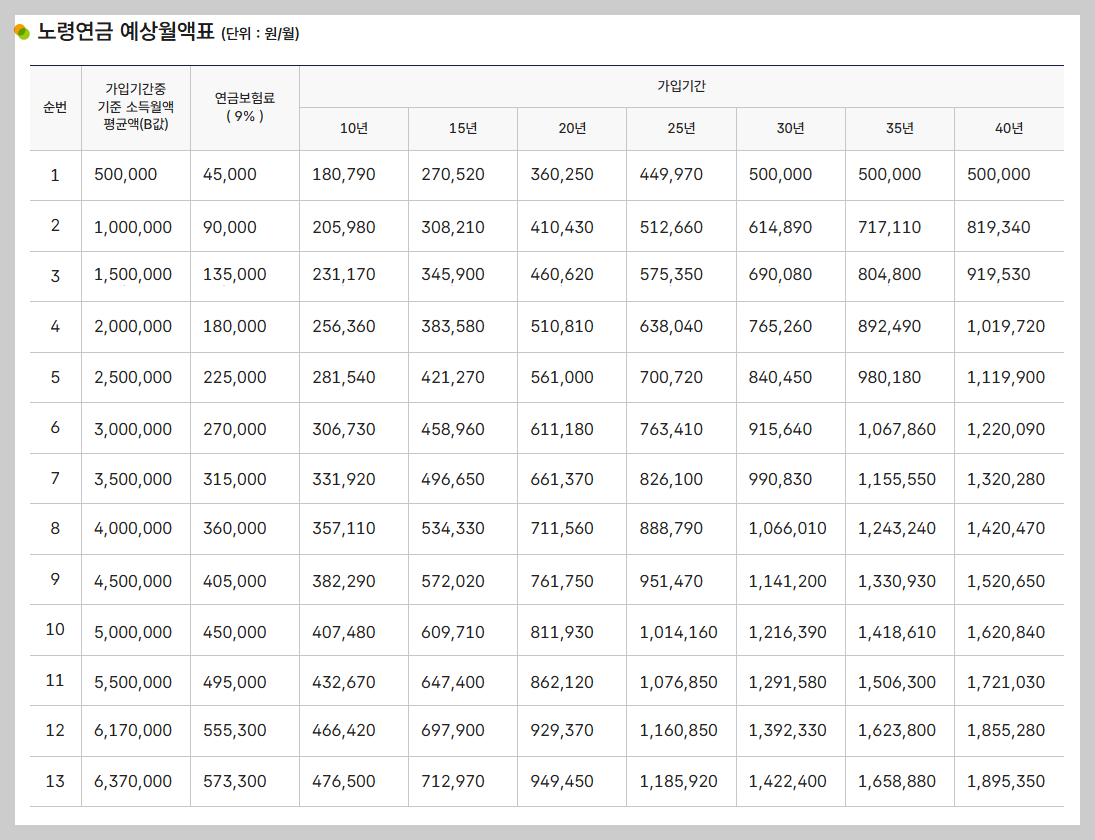Click the 1,014,160 cell under 25년 column
Image resolution: width=1095 pixels, height=840 pixels.
click(681, 630)
